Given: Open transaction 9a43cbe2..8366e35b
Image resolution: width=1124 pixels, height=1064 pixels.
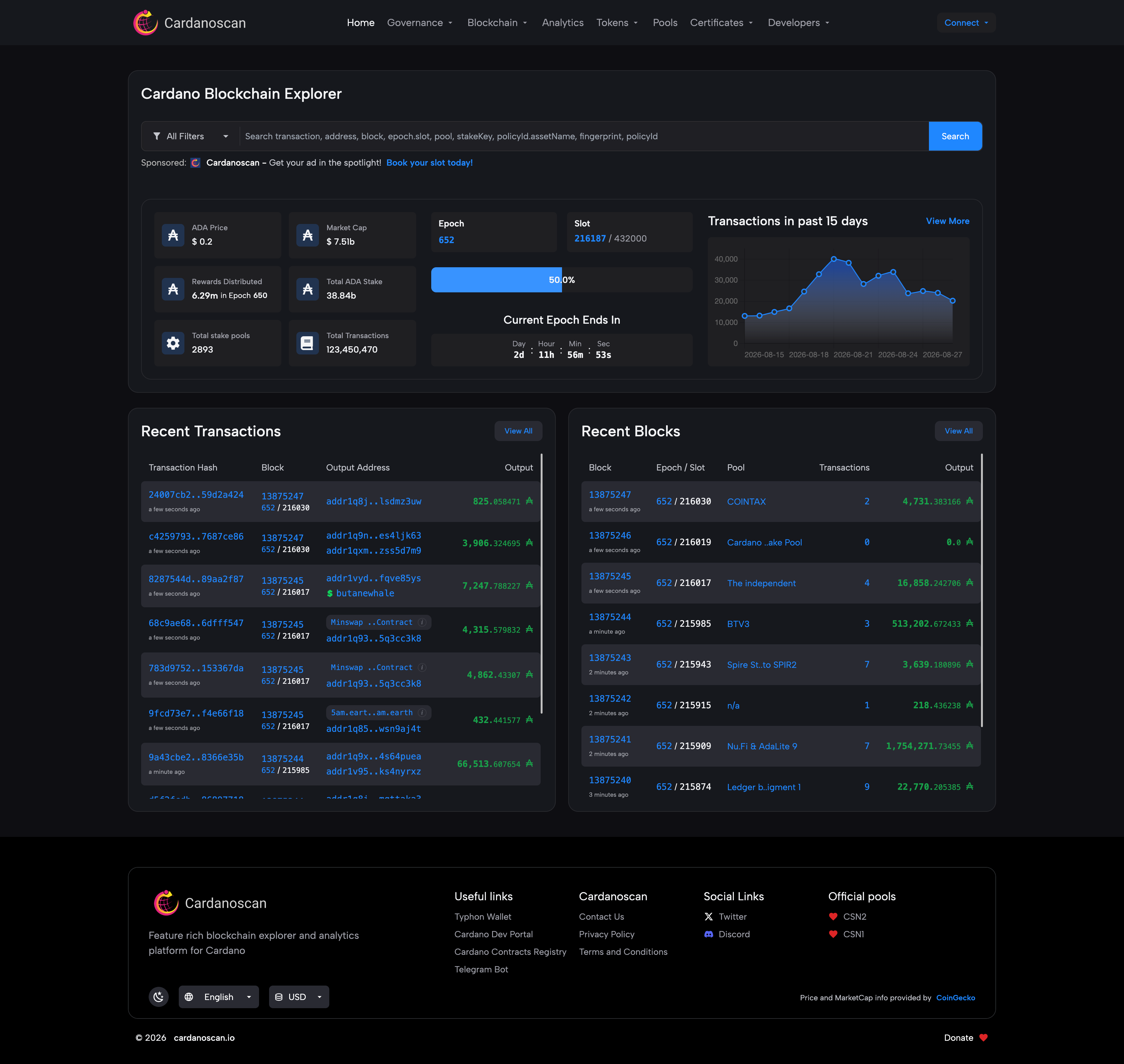Looking at the screenshot, I should (x=196, y=757).
